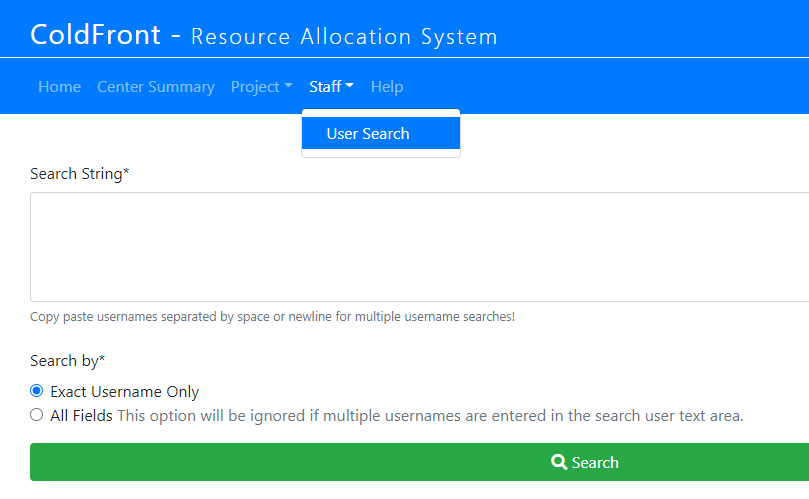The width and height of the screenshot is (809, 499).
Task: Click the Staff menu in navbar
Action: (x=331, y=87)
